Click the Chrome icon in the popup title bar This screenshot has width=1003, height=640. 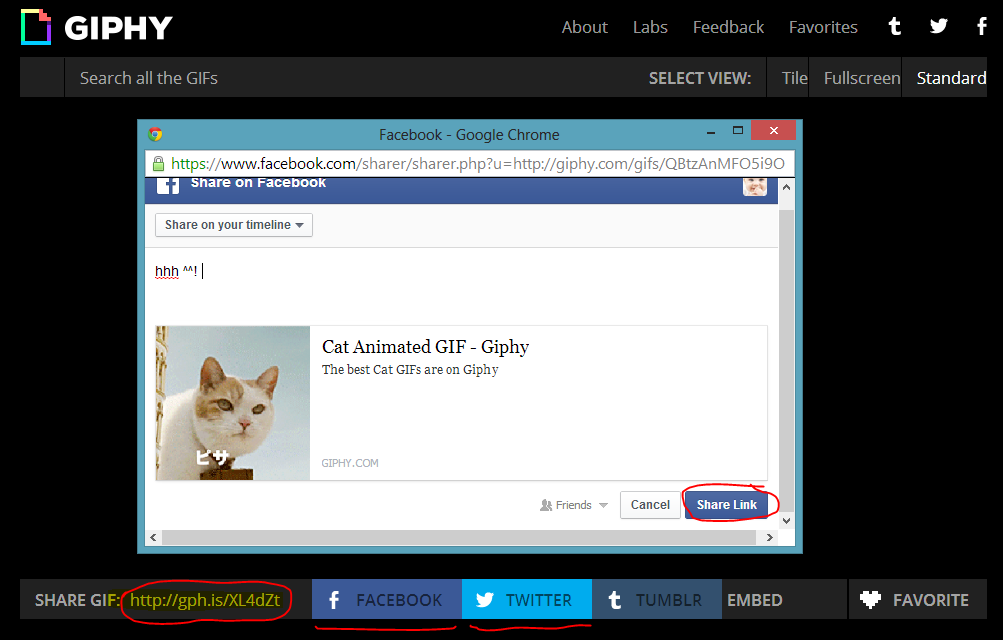point(155,134)
